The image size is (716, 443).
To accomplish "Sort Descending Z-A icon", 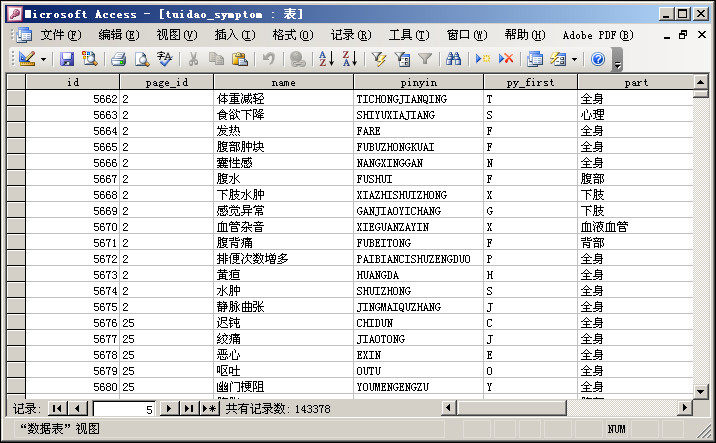I will point(350,58).
